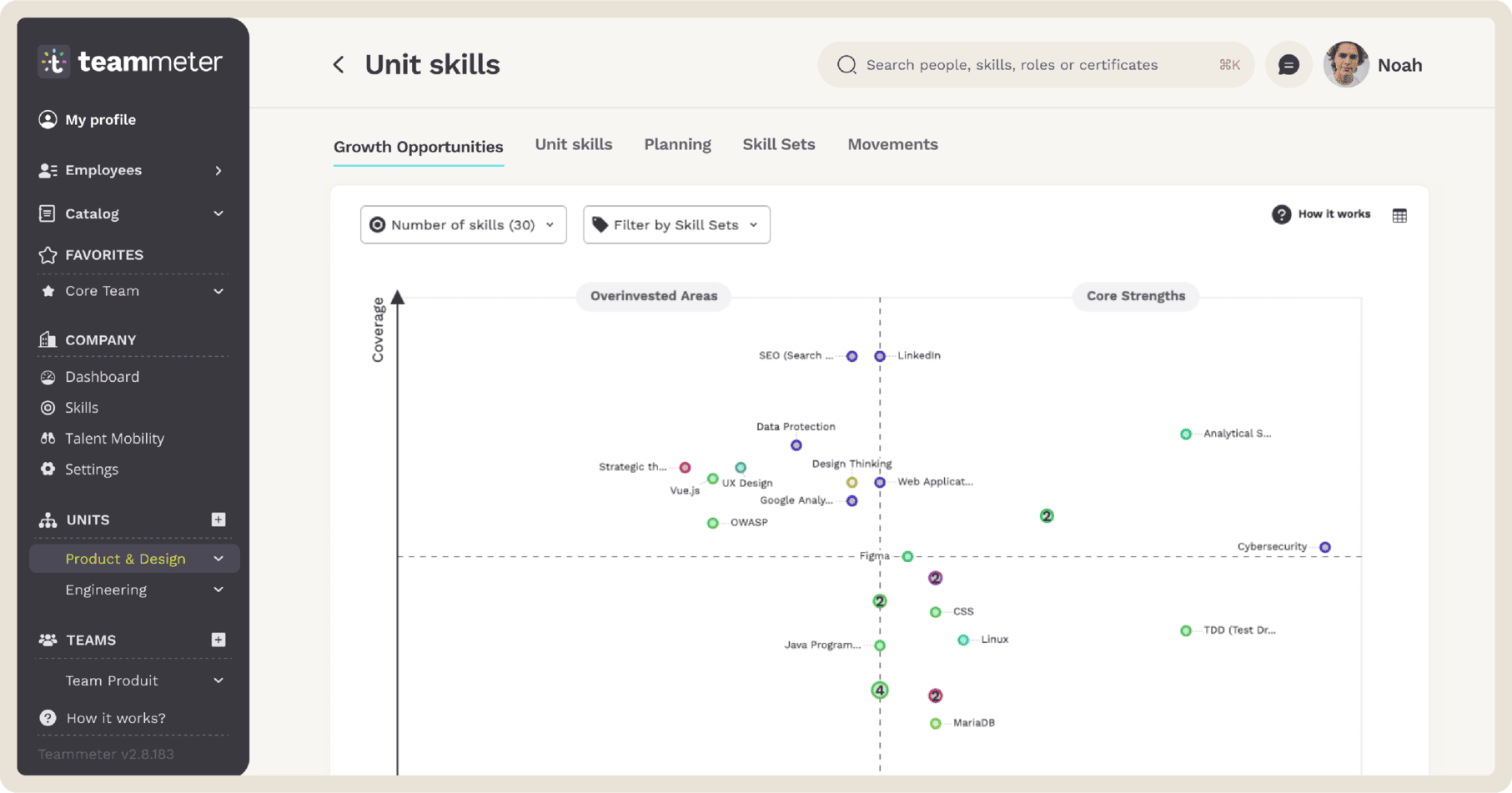Open Talent Mobility in sidebar
1512x793 pixels.
(x=114, y=439)
